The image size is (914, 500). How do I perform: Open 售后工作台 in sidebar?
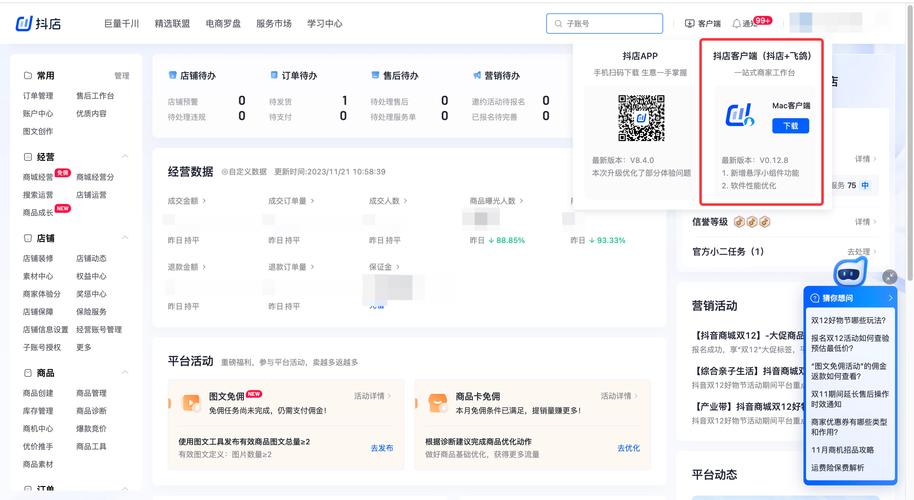(x=95, y=96)
